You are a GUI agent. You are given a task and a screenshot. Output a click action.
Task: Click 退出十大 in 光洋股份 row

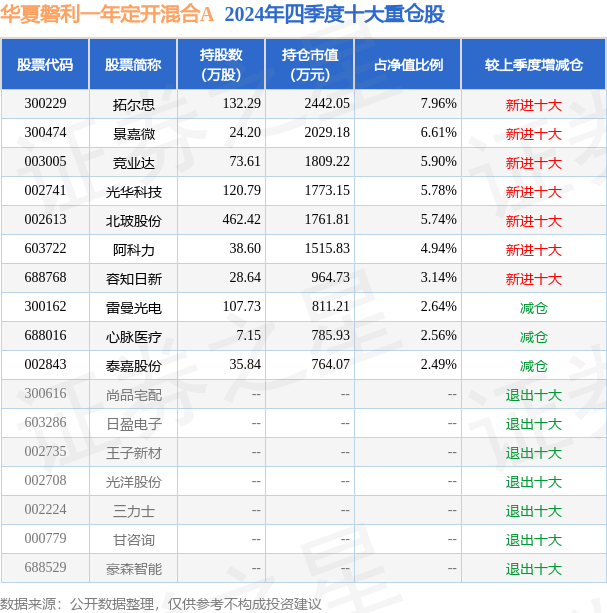534,481
